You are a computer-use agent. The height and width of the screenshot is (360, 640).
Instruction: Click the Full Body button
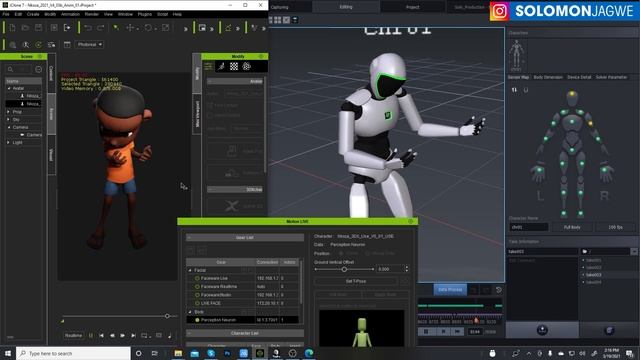click(572, 227)
